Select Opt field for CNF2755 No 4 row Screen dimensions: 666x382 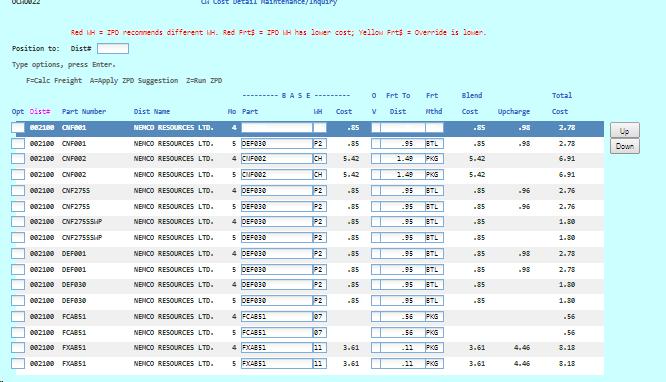18,191
